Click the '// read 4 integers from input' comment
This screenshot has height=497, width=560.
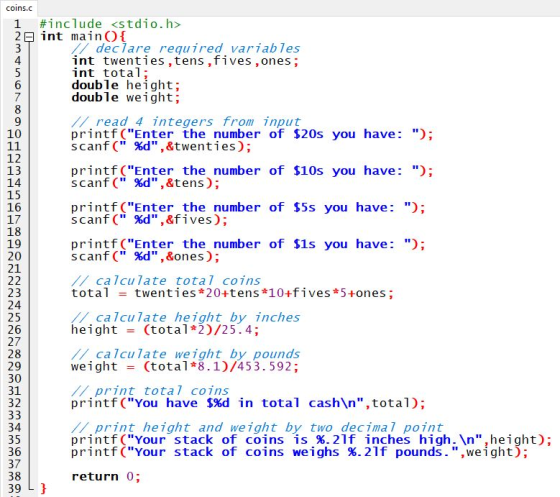point(185,122)
